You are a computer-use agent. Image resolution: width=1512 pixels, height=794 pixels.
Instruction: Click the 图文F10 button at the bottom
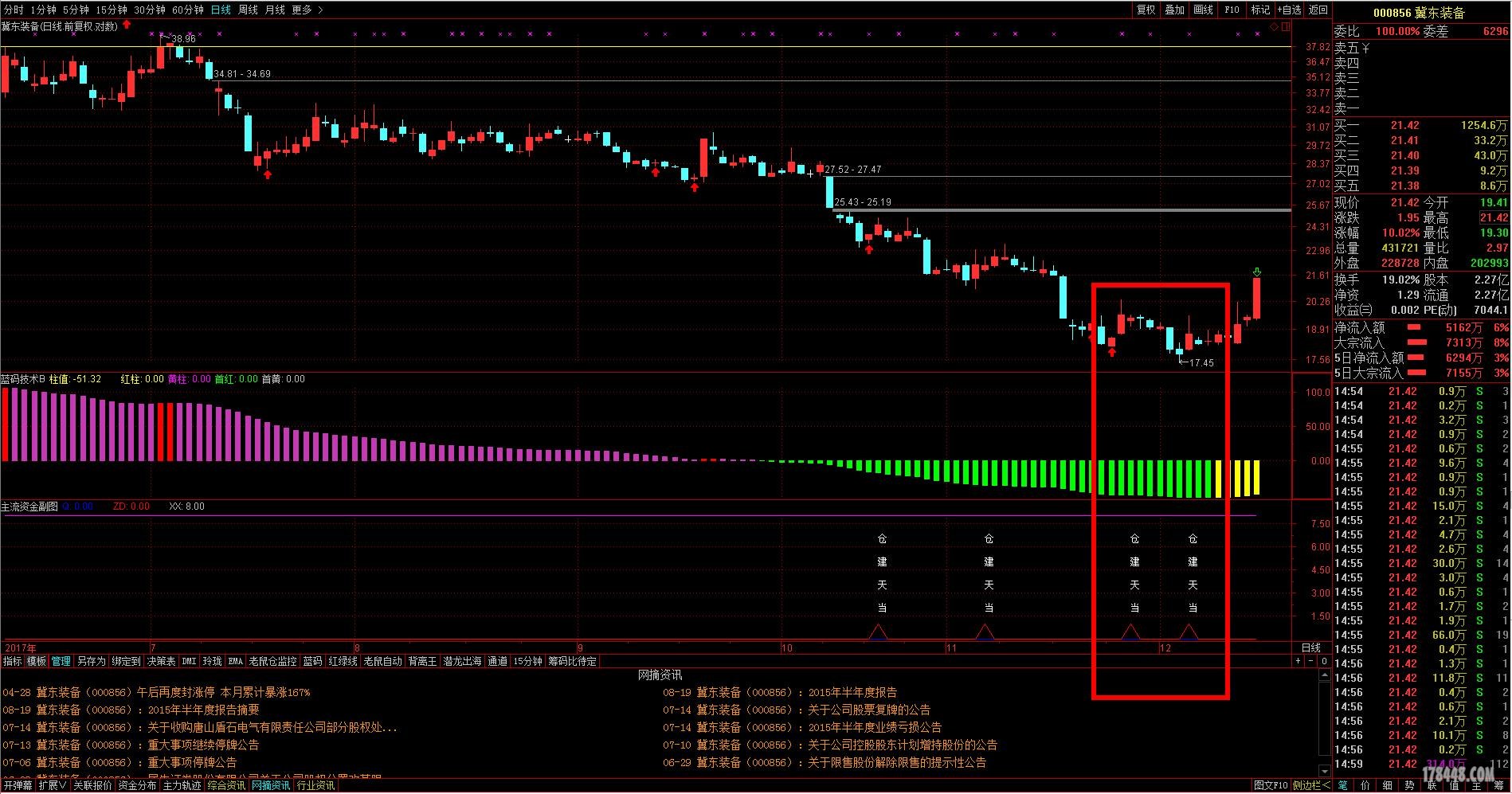[1271, 785]
